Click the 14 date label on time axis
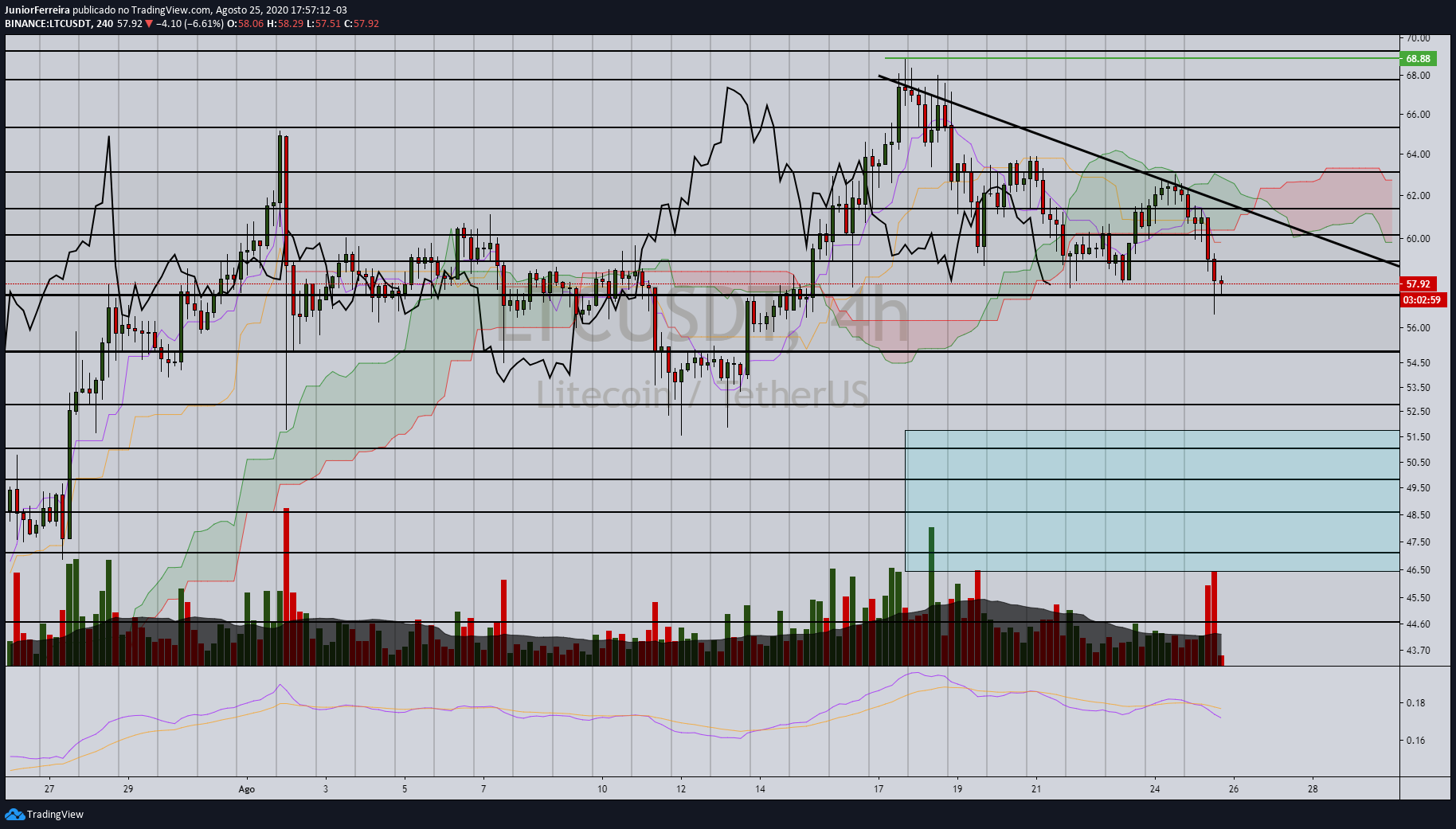The width and height of the screenshot is (1456, 829). (761, 789)
